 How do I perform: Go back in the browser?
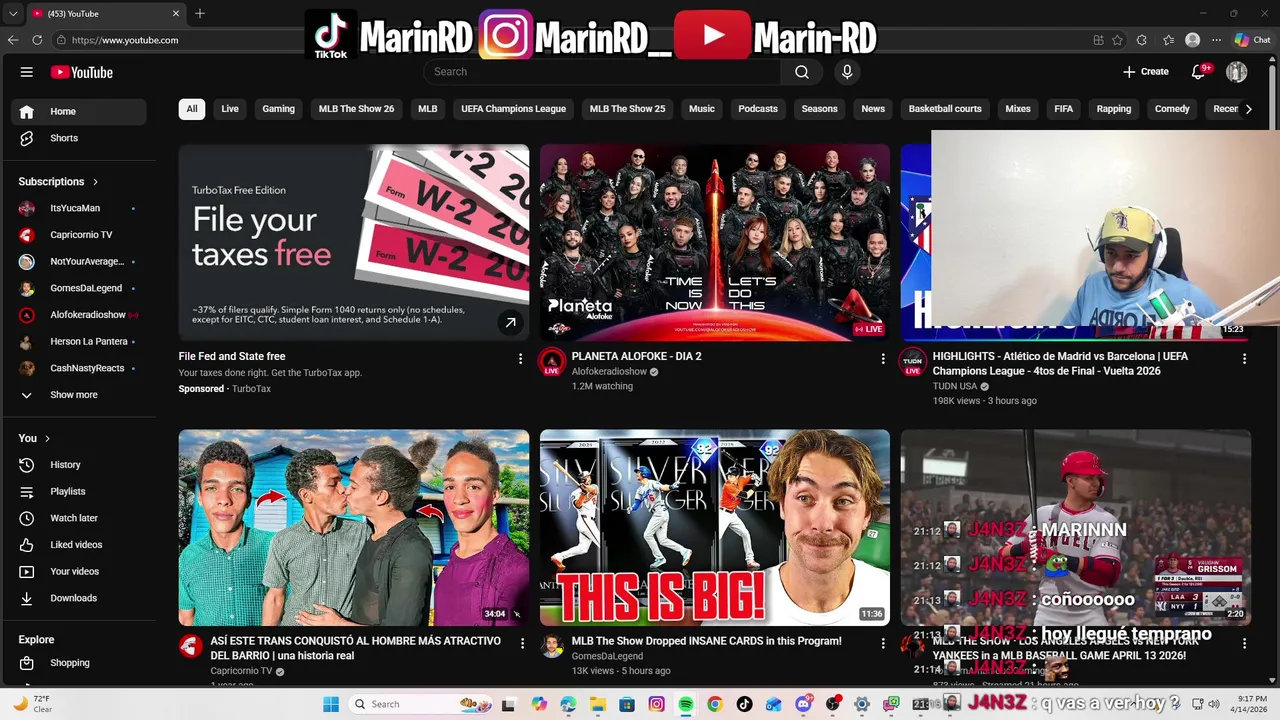[x=13, y=40]
